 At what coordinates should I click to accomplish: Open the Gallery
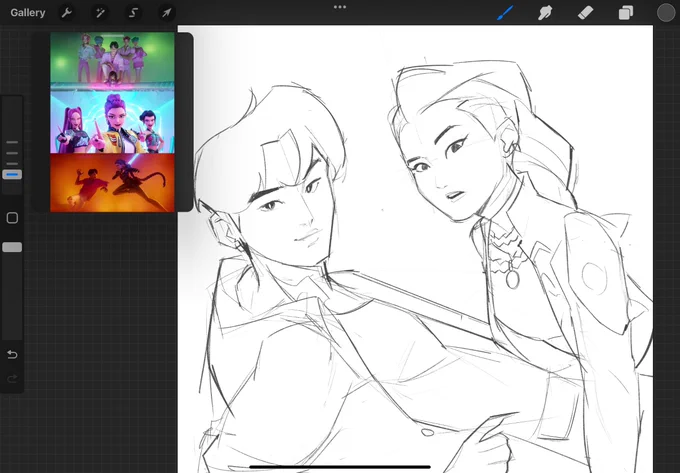[28, 13]
